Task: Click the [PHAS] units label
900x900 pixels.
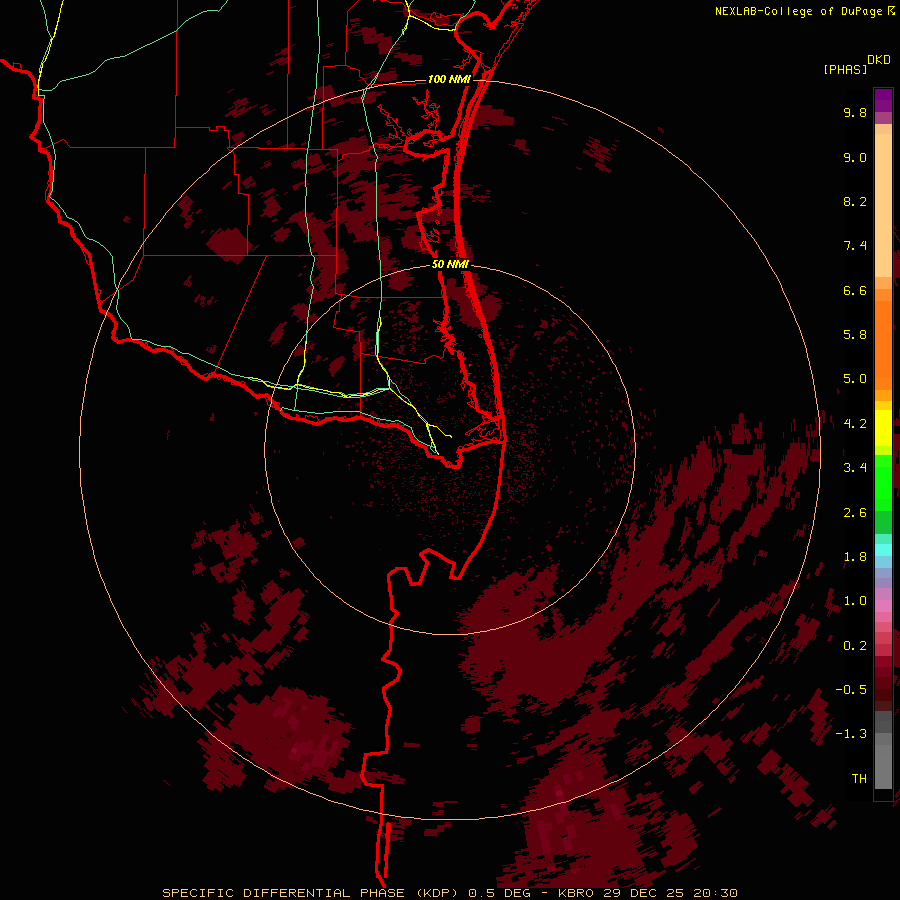Action: (845, 69)
